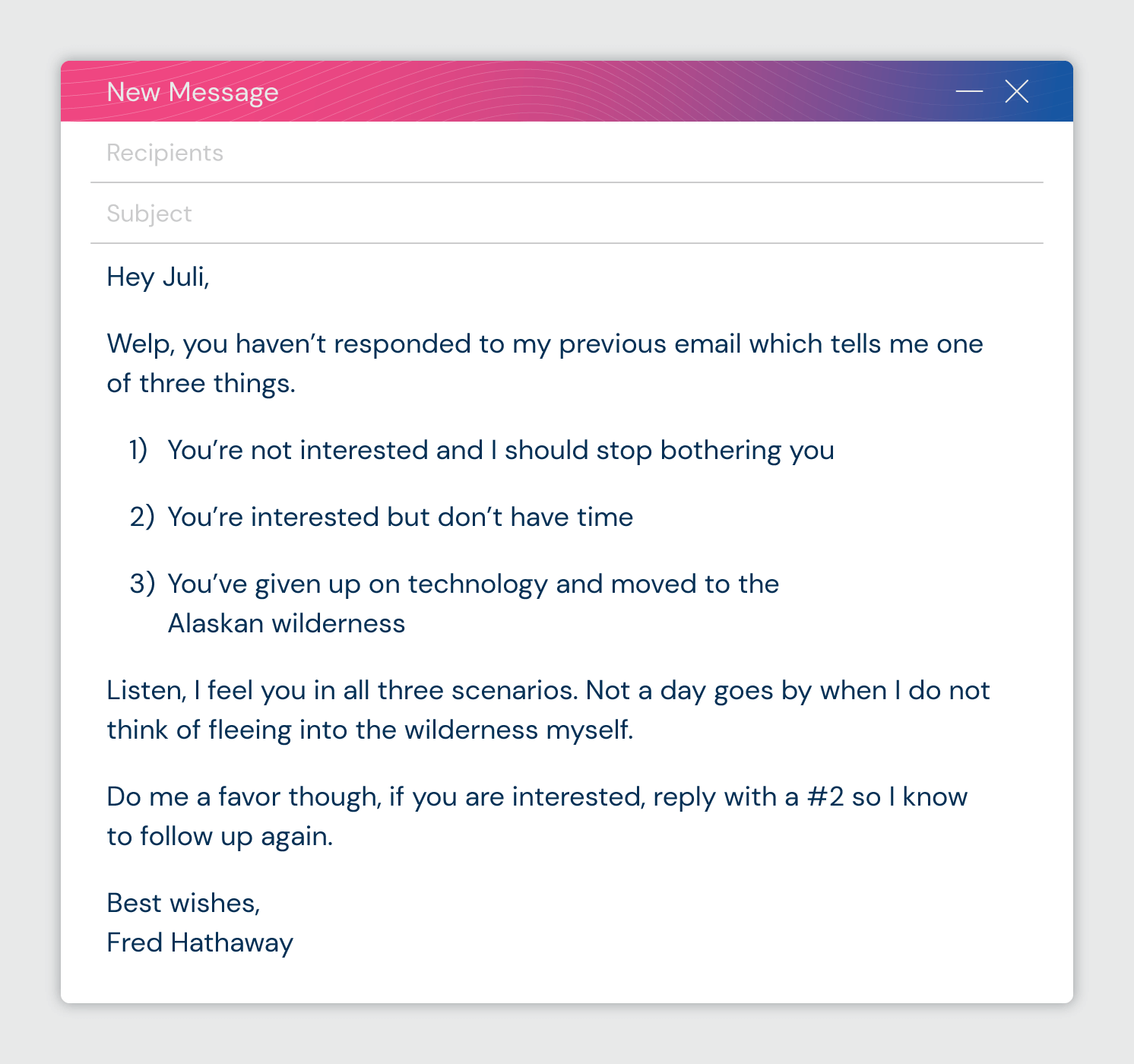1134x1064 pixels.
Task: Click the New Message title text
Action: pyautogui.click(x=192, y=92)
